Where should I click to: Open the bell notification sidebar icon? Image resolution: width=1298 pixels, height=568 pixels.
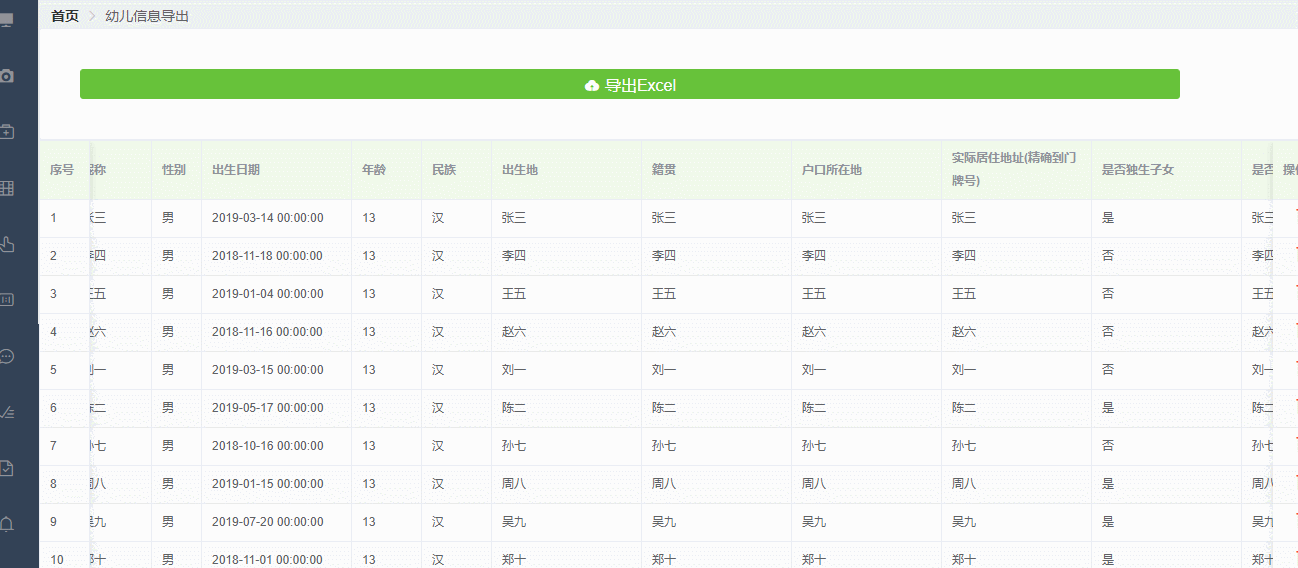7,524
